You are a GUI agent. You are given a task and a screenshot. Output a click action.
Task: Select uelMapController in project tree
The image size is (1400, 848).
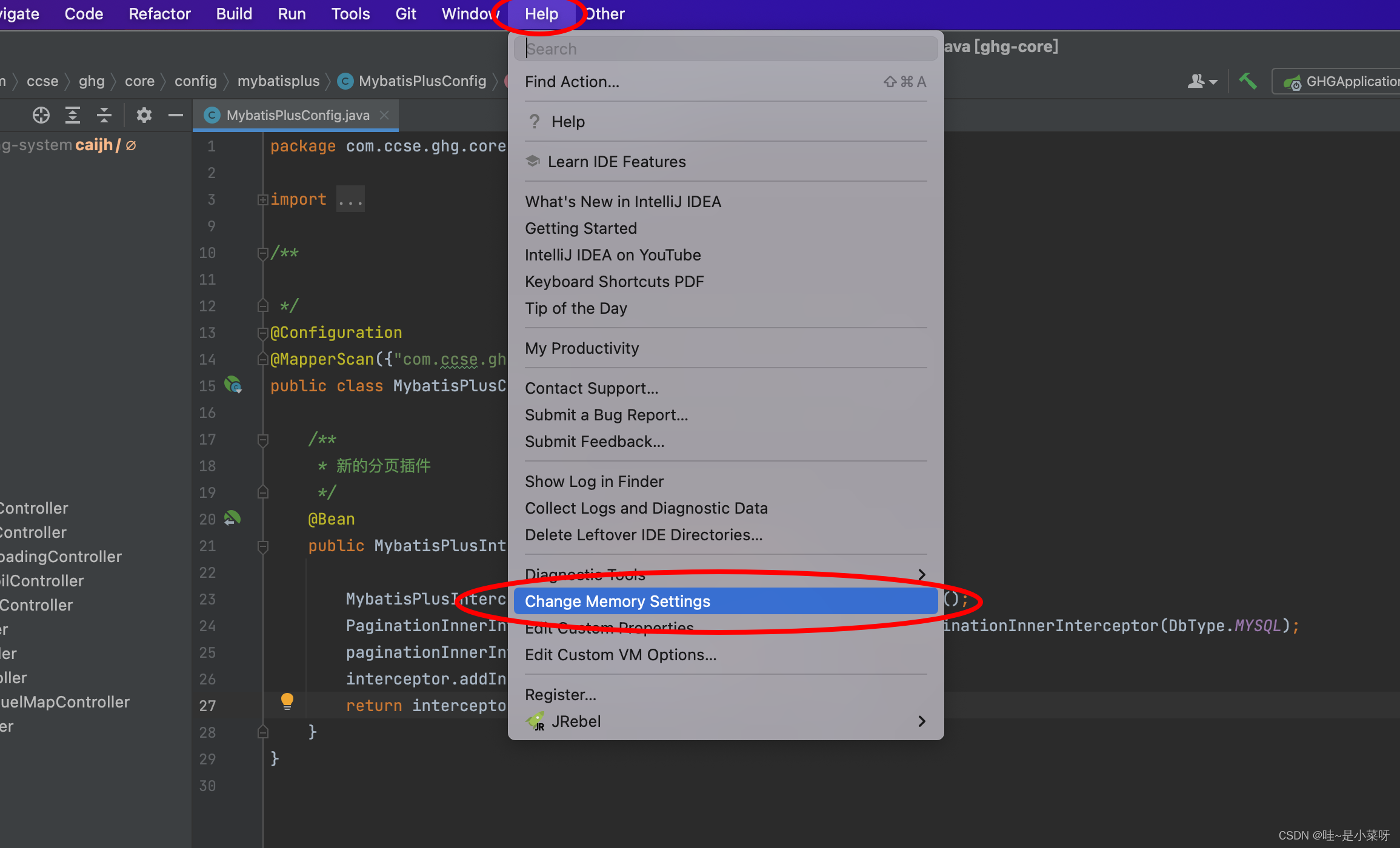(x=64, y=701)
